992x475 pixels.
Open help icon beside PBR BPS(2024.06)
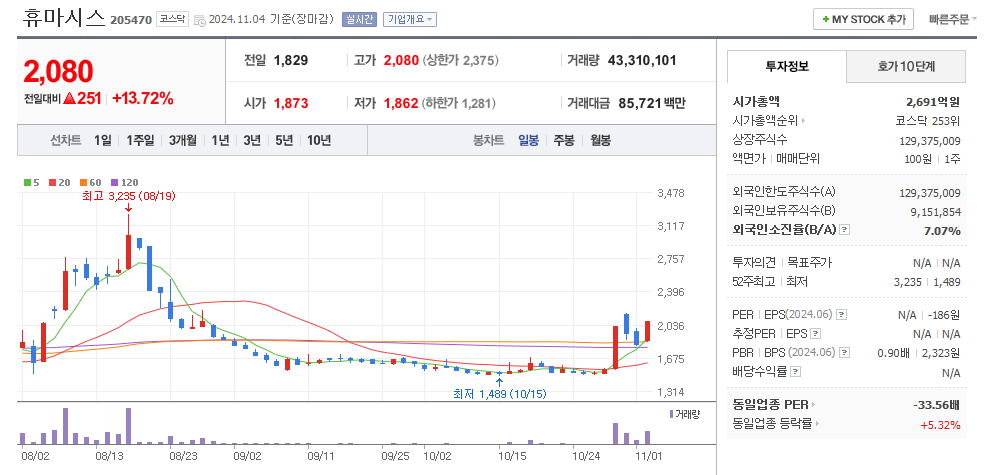844,352
